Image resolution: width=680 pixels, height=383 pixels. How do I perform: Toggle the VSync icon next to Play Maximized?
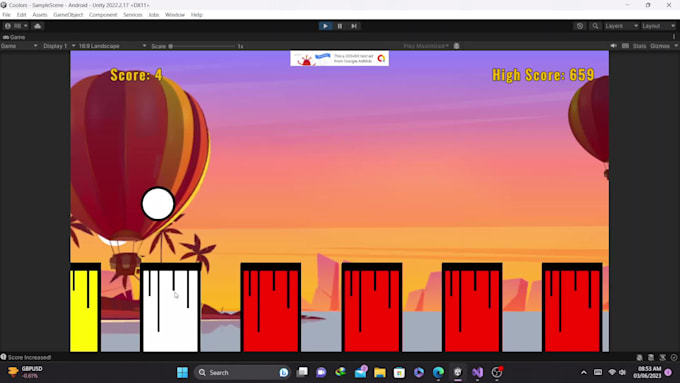click(x=457, y=46)
